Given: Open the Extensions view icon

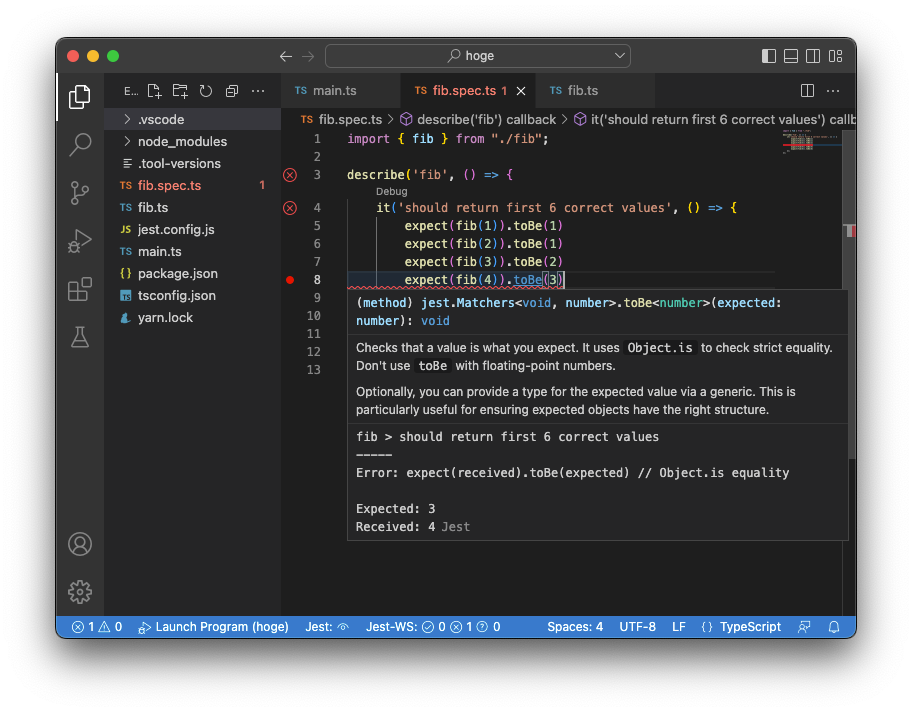Looking at the screenshot, I should [x=80, y=289].
